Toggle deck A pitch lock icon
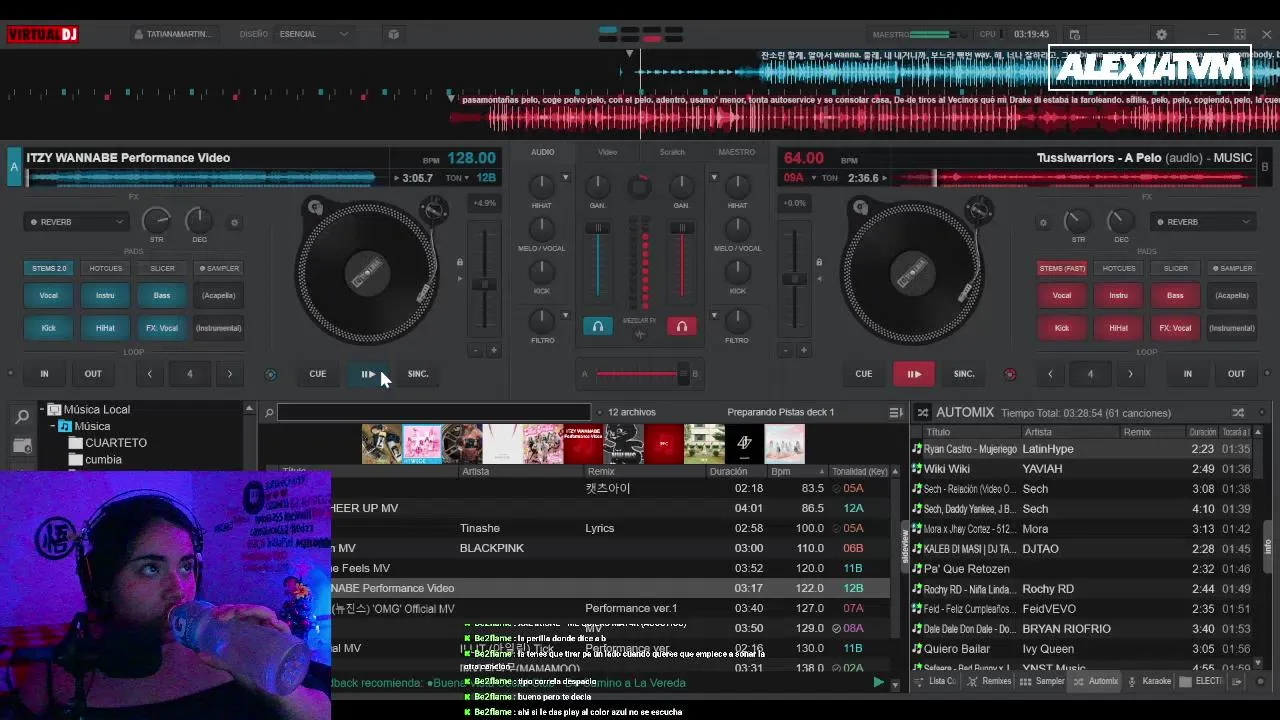This screenshot has width=1280, height=720. pos(459,263)
